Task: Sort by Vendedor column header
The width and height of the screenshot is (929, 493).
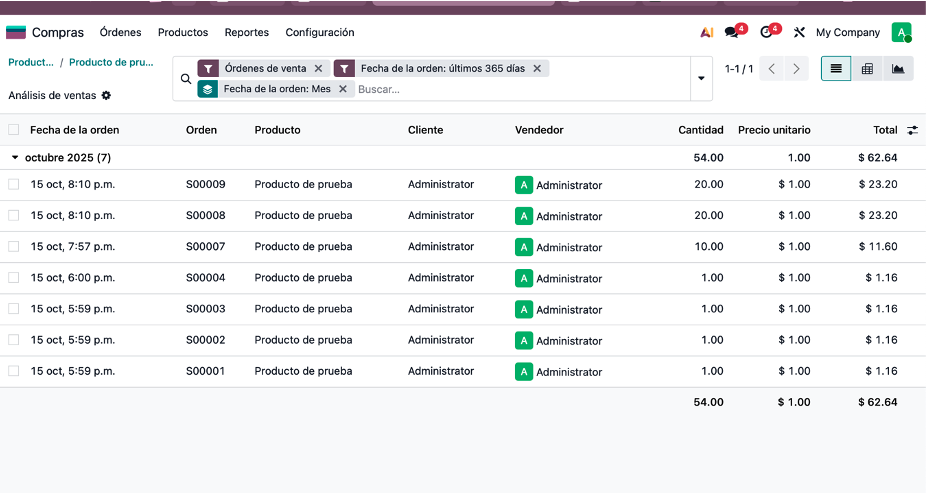Action: pyautogui.click(x=539, y=130)
